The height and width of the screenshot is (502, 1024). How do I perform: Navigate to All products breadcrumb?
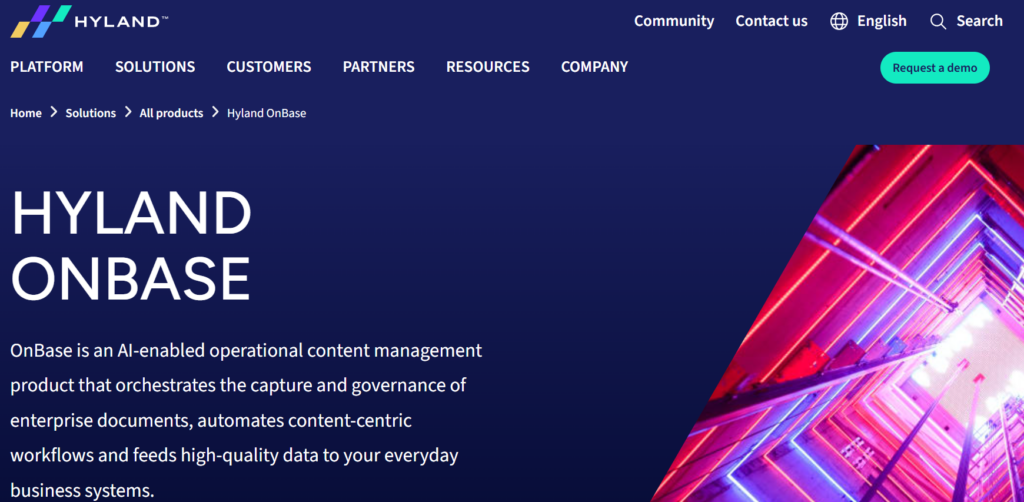(171, 113)
